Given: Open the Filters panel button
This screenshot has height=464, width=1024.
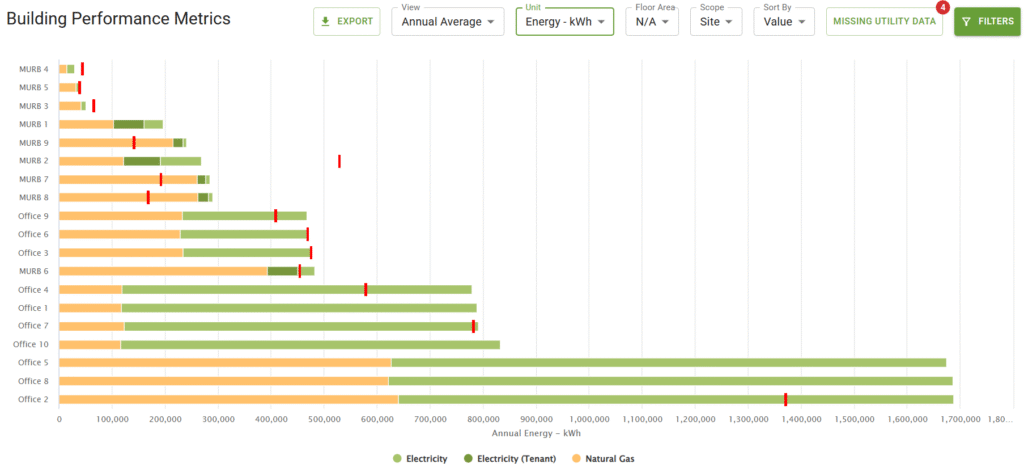Looking at the screenshot, I should click(986, 21).
